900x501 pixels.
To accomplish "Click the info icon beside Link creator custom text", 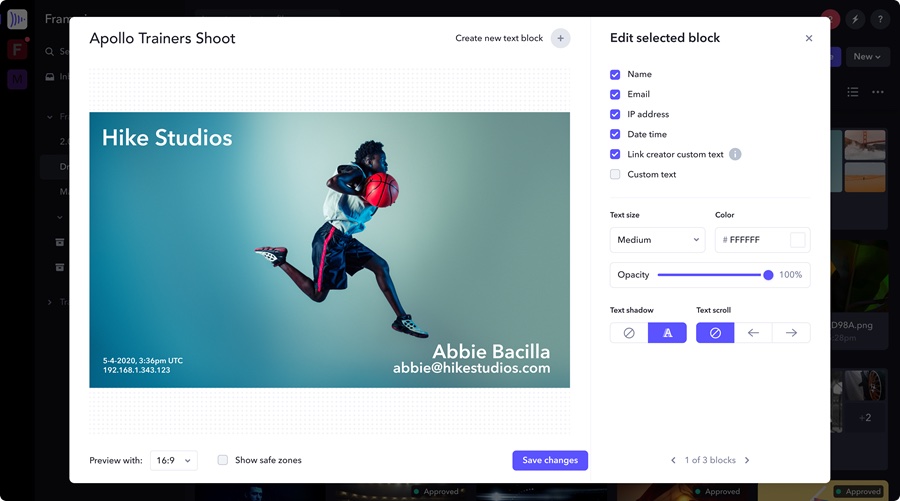I will (735, 154).
